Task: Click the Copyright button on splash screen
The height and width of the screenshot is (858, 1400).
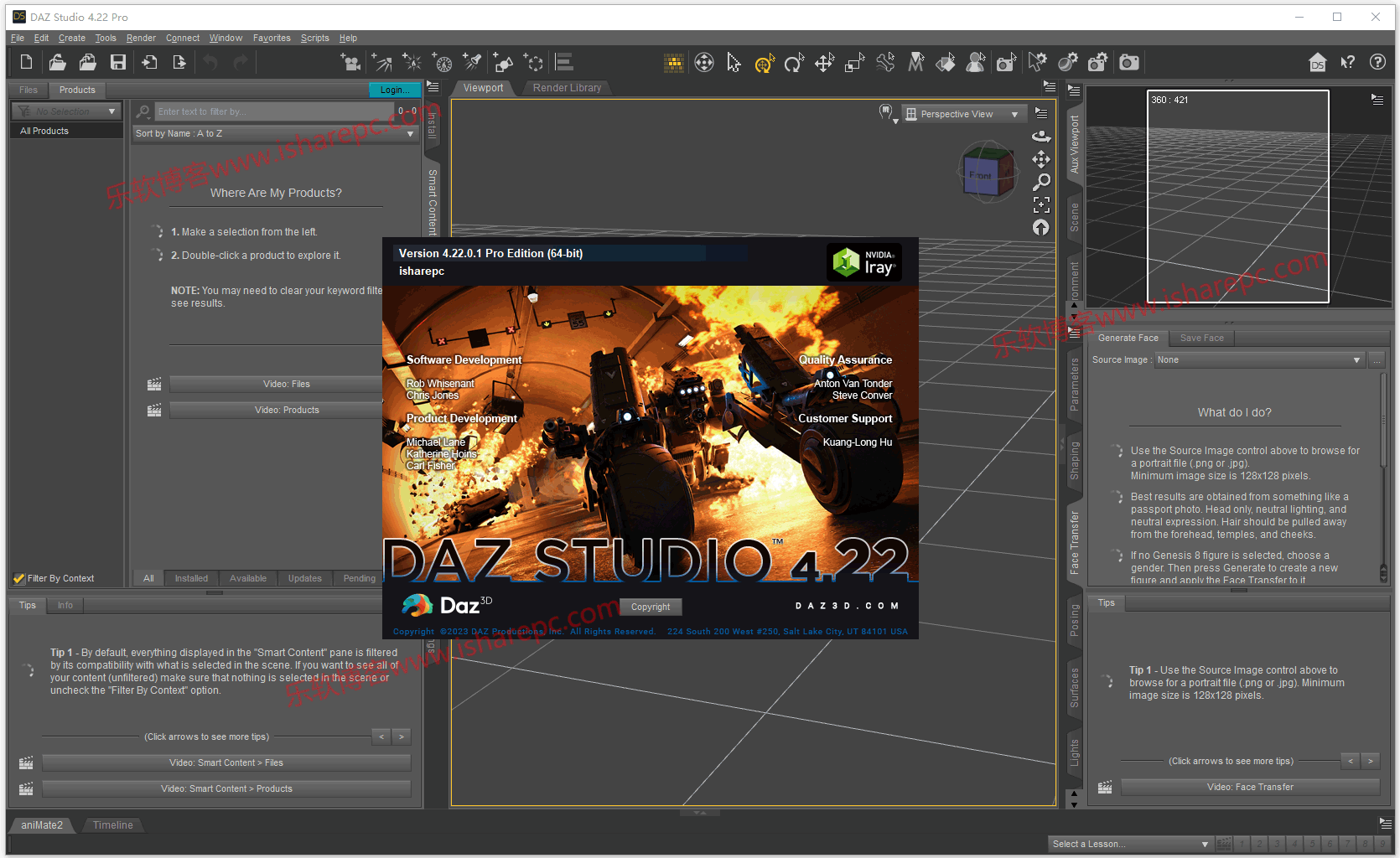Action: [651, 607]
